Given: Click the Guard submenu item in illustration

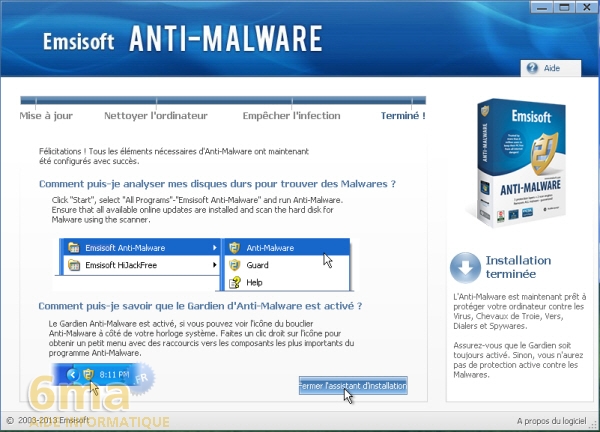Looking at the screenshot, I should click(x=287, y=265).
